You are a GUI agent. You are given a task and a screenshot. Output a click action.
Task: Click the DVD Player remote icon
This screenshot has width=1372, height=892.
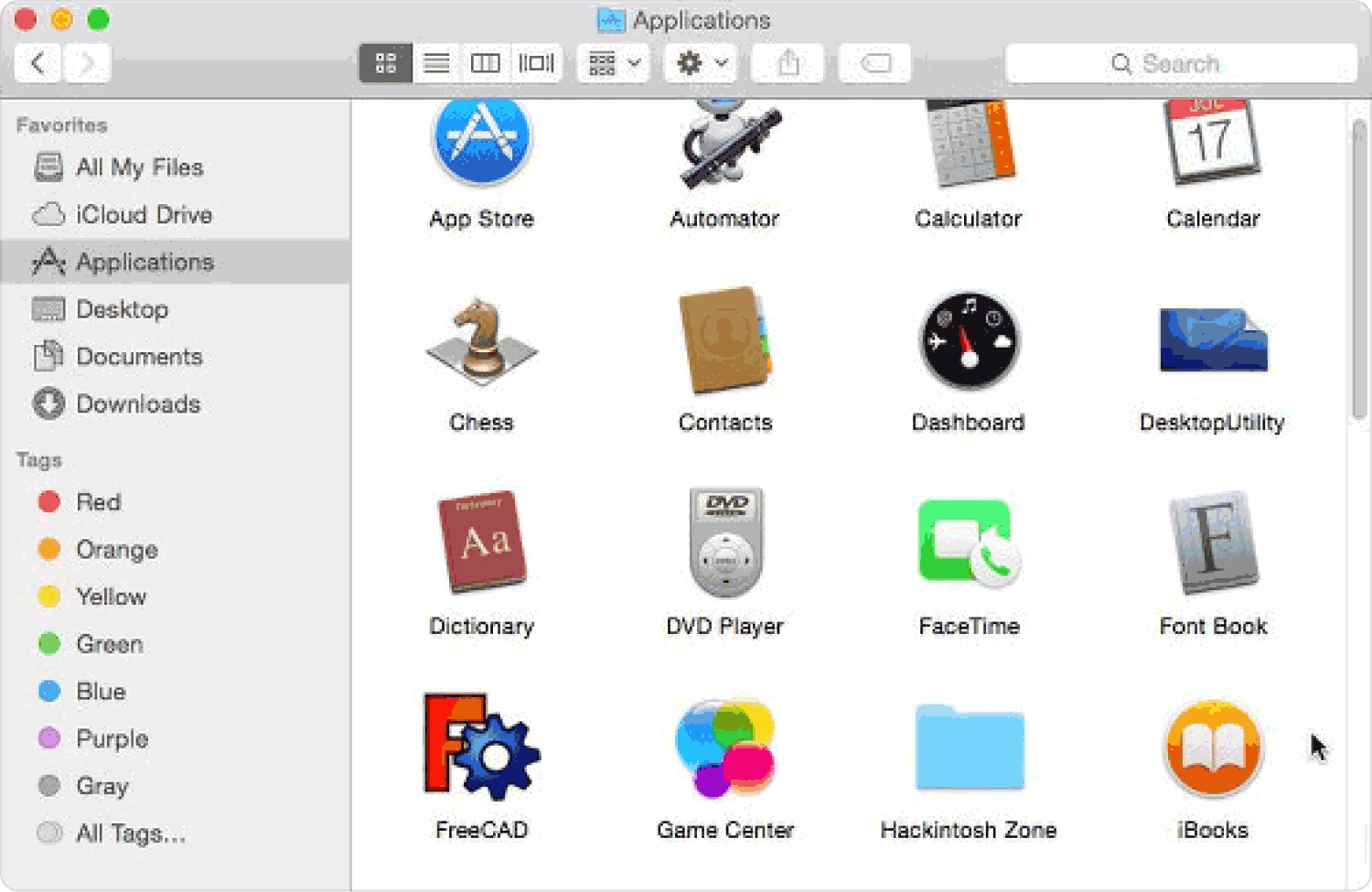pyautogui.click(x=725, y=543)
